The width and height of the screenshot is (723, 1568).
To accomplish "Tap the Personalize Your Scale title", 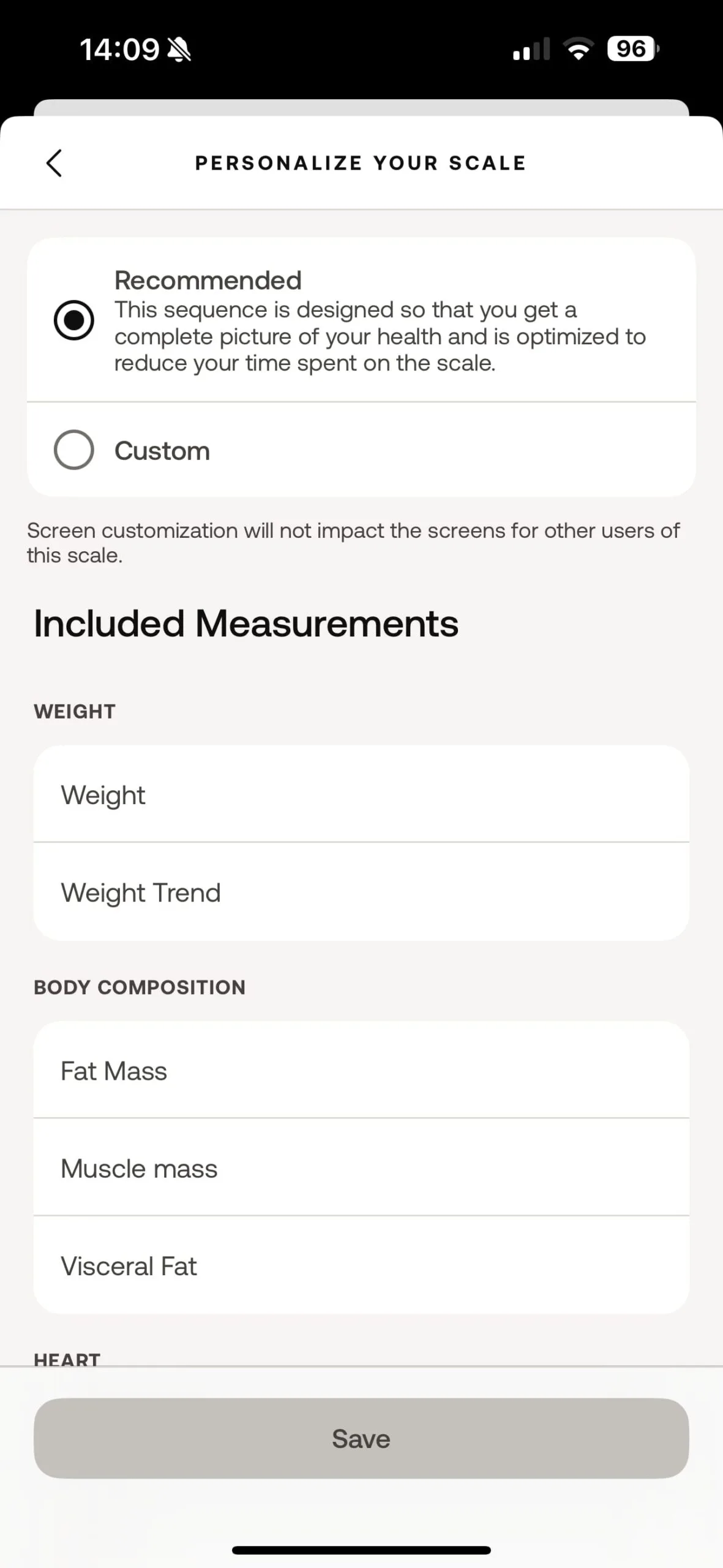I will 361,164.
